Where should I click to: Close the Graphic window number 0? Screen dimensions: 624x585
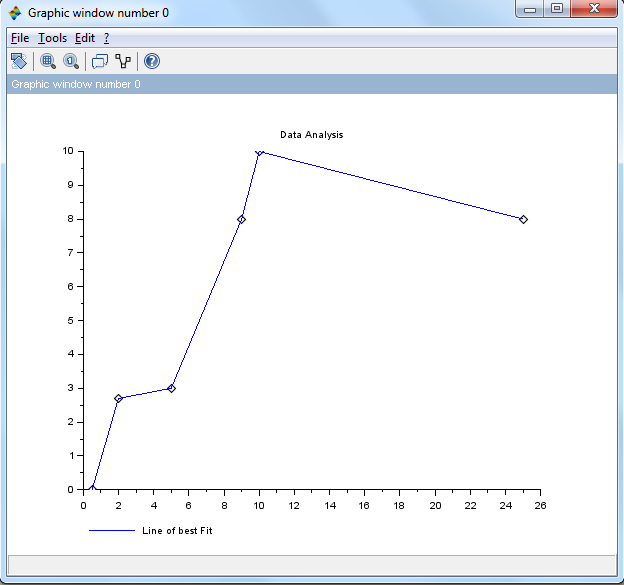coord(594,9)
